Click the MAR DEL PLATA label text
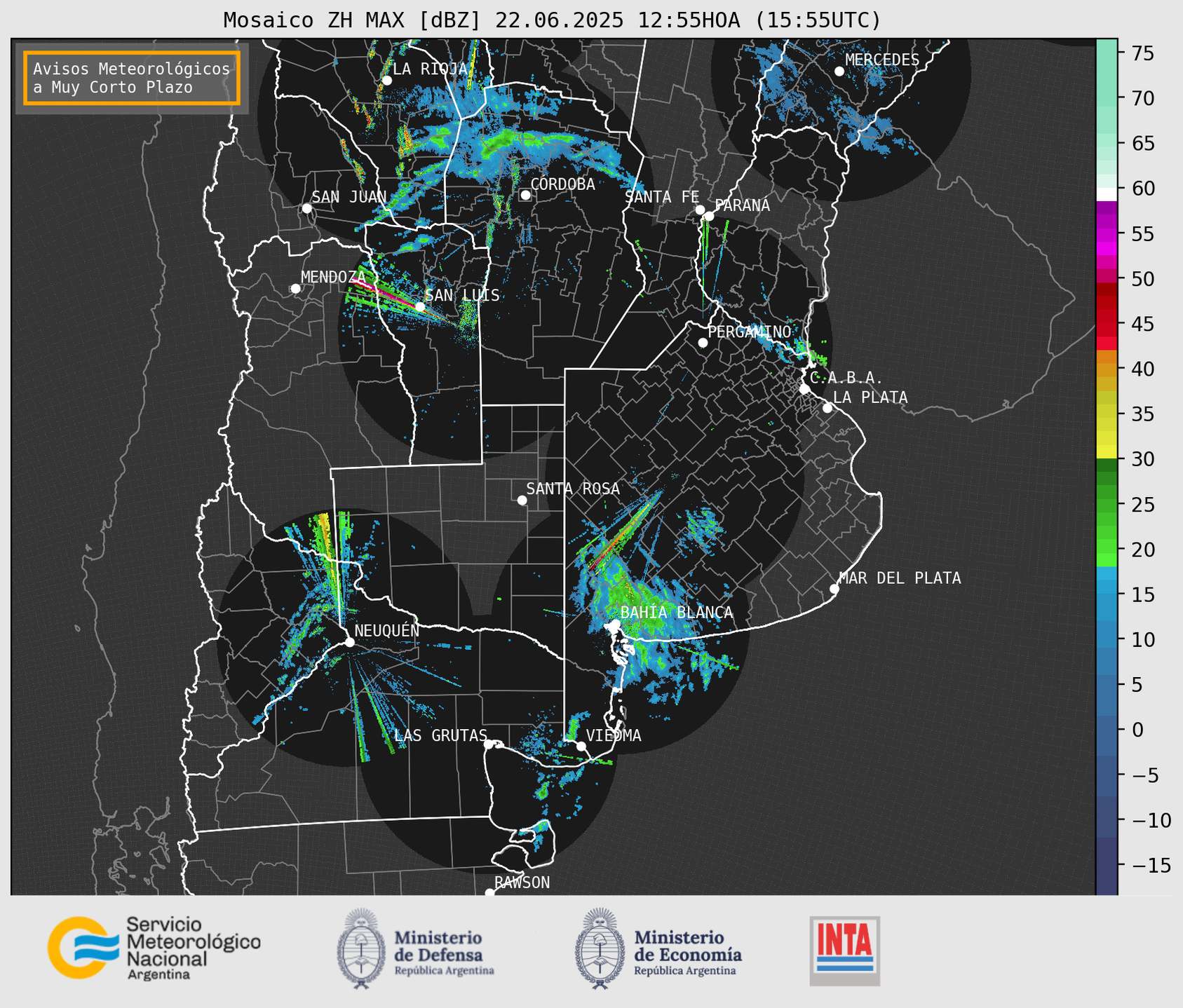Viewport: 1183px width, 1008px height. point(900,578)
